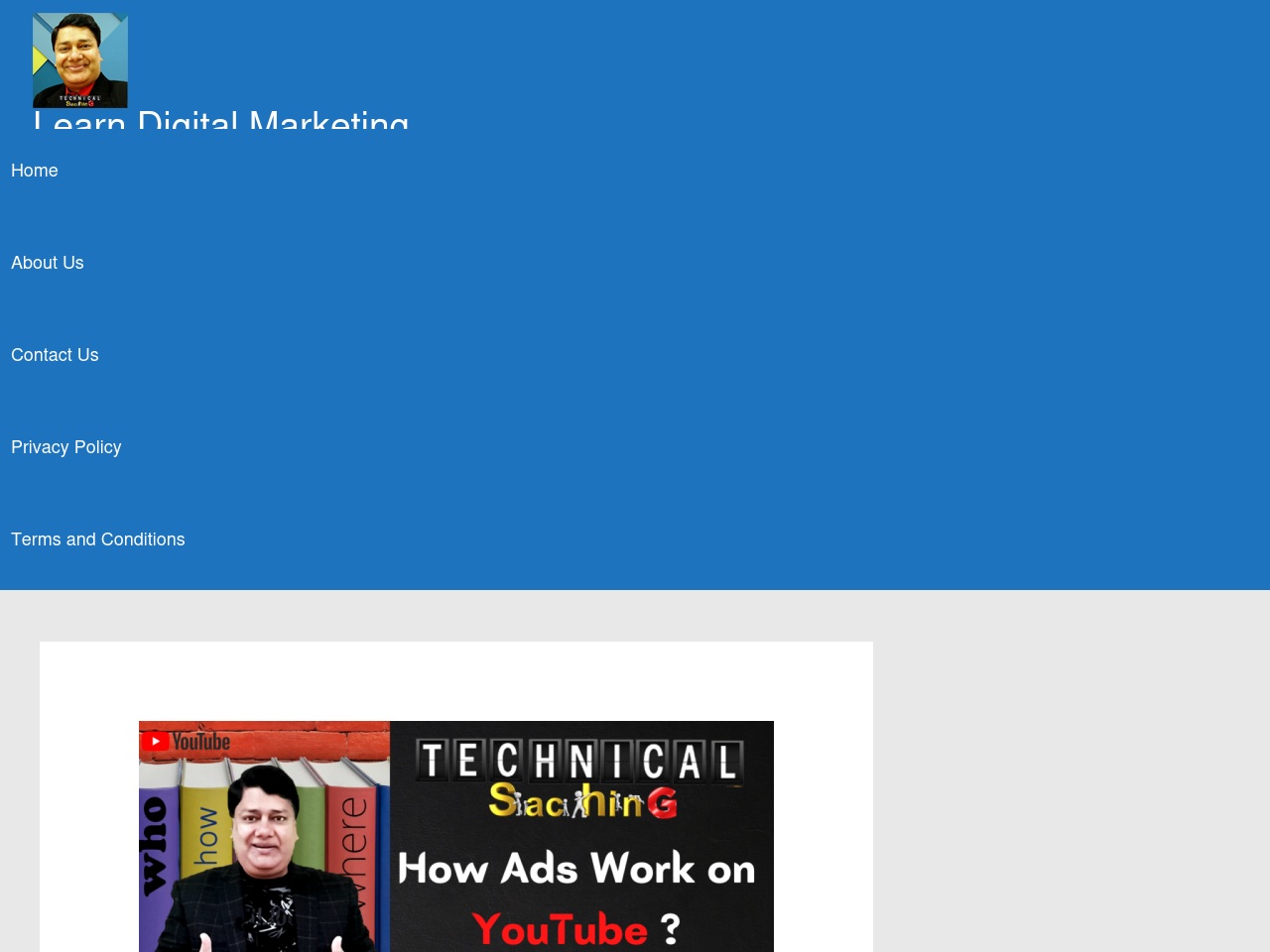
Task: Open the How Ads Work on YouTube thumbnail
Action: point(456,836)
